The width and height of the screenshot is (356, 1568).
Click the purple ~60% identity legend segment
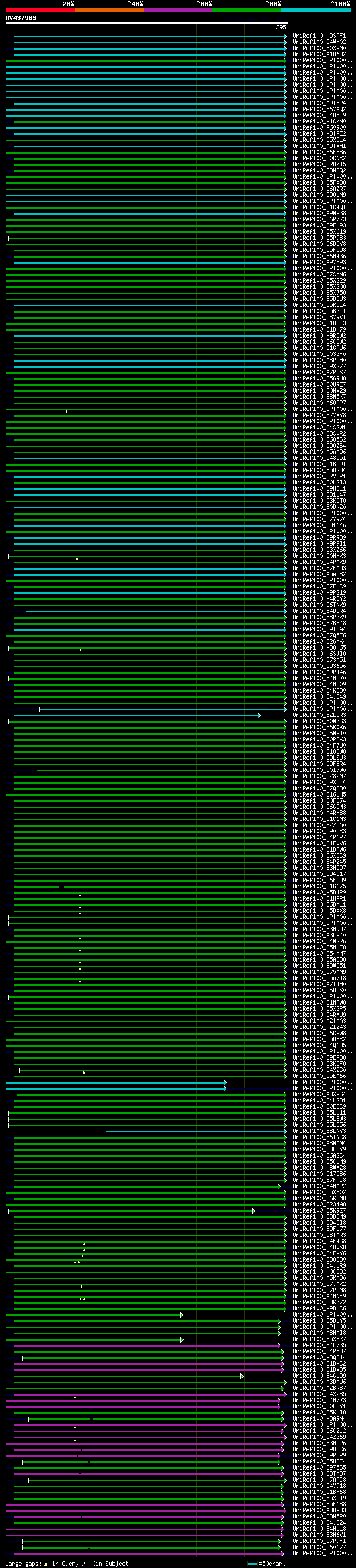point(179,10)
